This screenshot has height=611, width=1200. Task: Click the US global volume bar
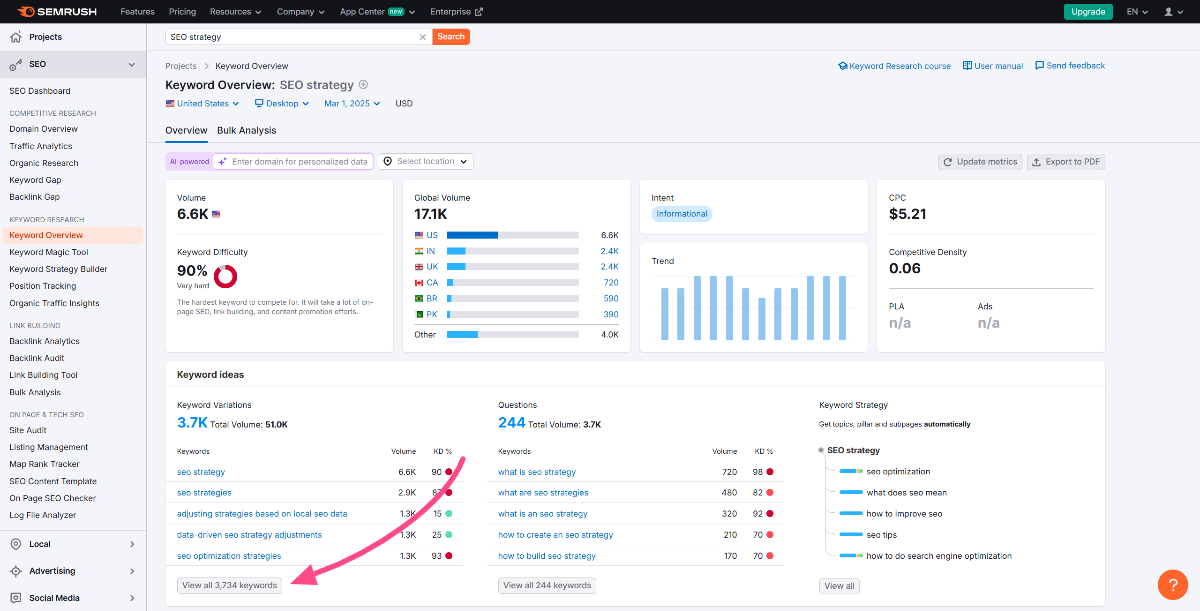click(512, 235)
